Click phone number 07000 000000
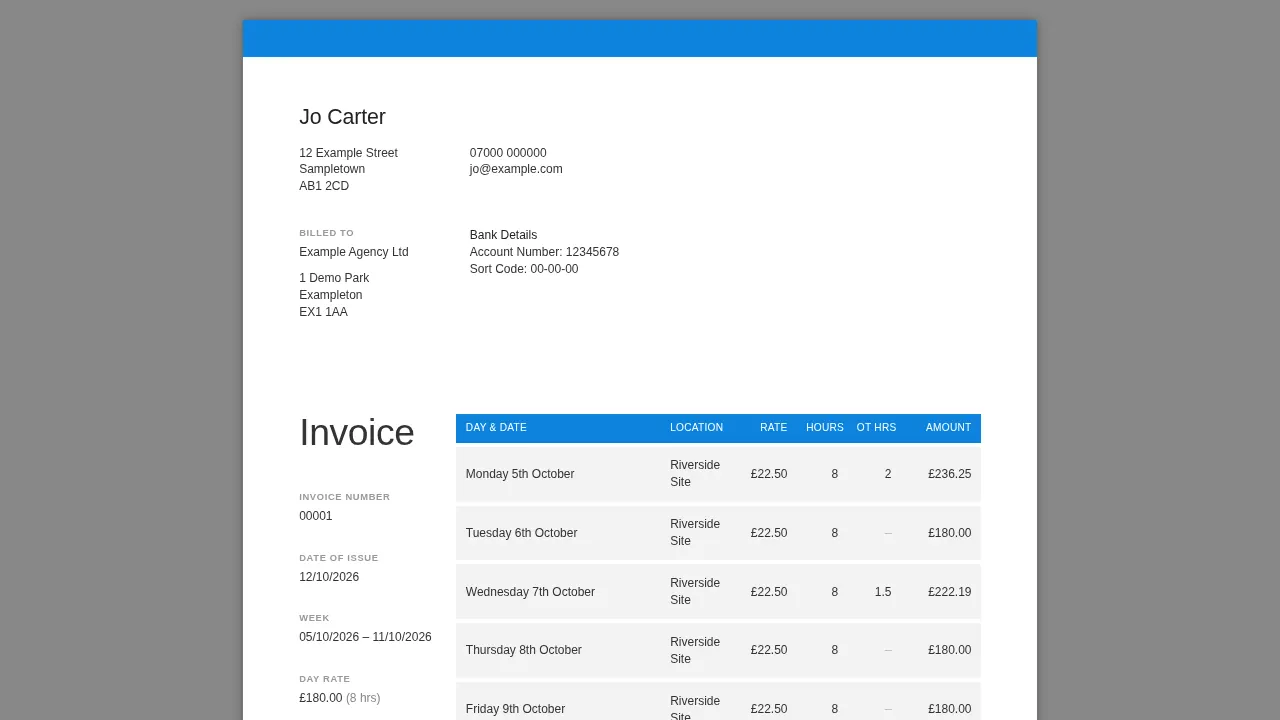Viewport: 1280px width, 720px height. point(508,153)
